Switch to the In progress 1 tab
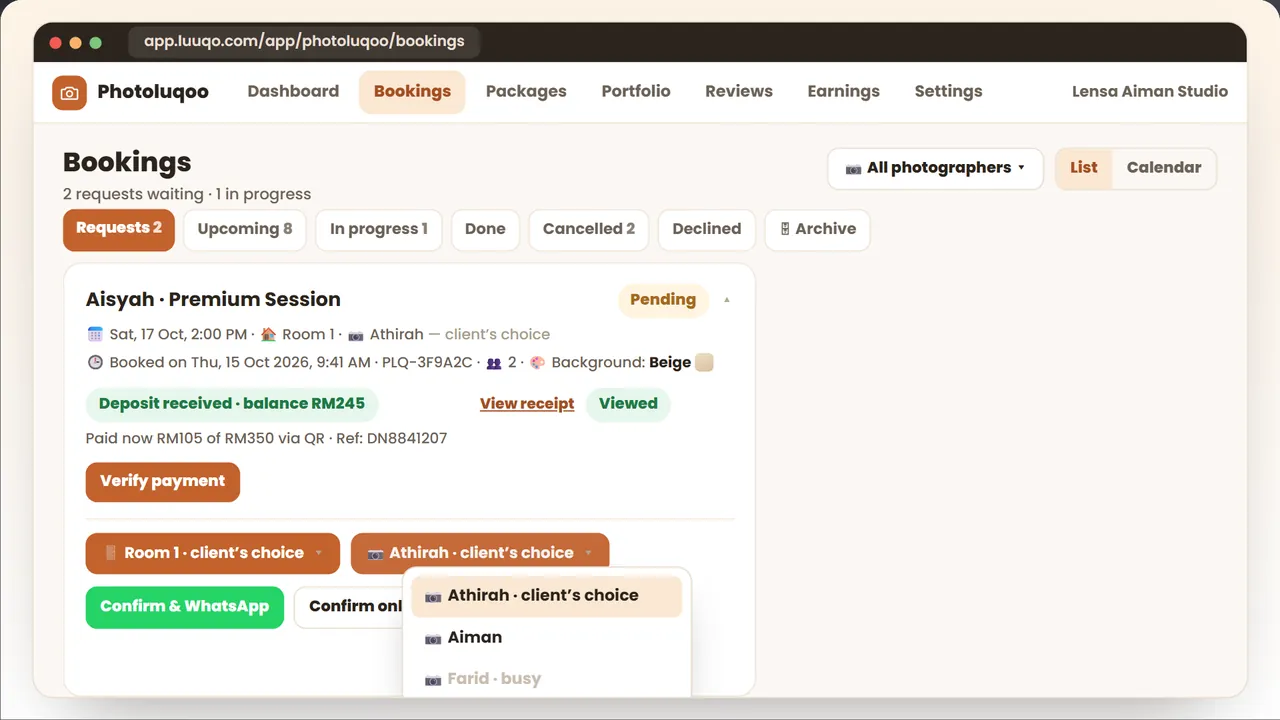This screenshot has width=1280, height=720. pyautogui.click(x=379, y=229)
